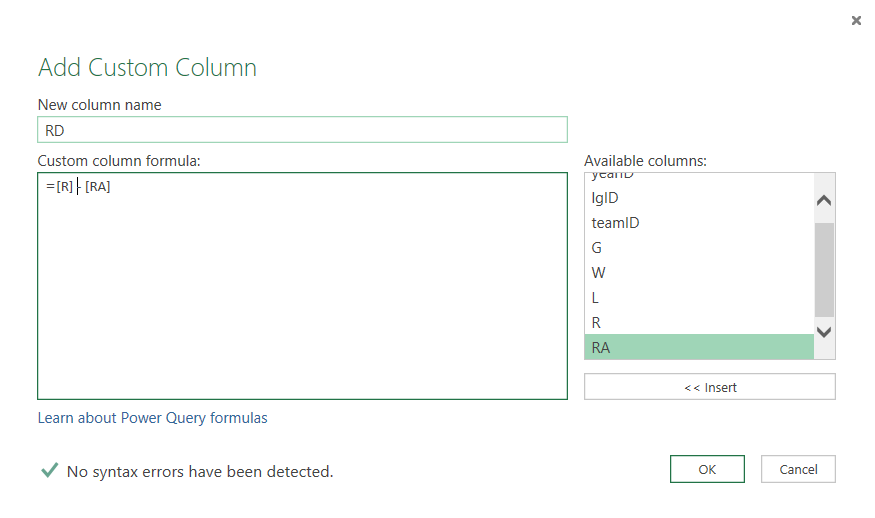The image size is (875, 518).
Task: Select the R column entry
Action: [x=597, y=323]
